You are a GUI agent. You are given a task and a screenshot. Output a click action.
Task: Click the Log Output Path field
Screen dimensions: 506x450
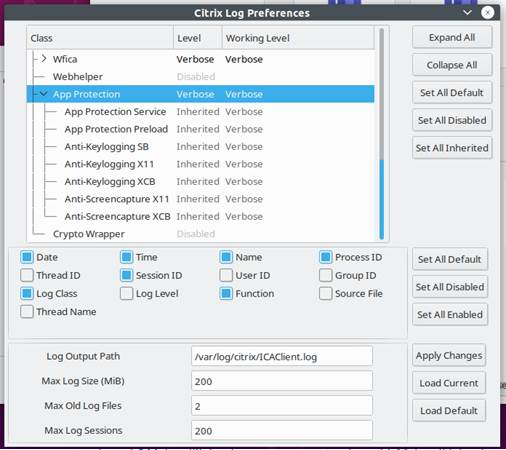[x=282, y=356]
